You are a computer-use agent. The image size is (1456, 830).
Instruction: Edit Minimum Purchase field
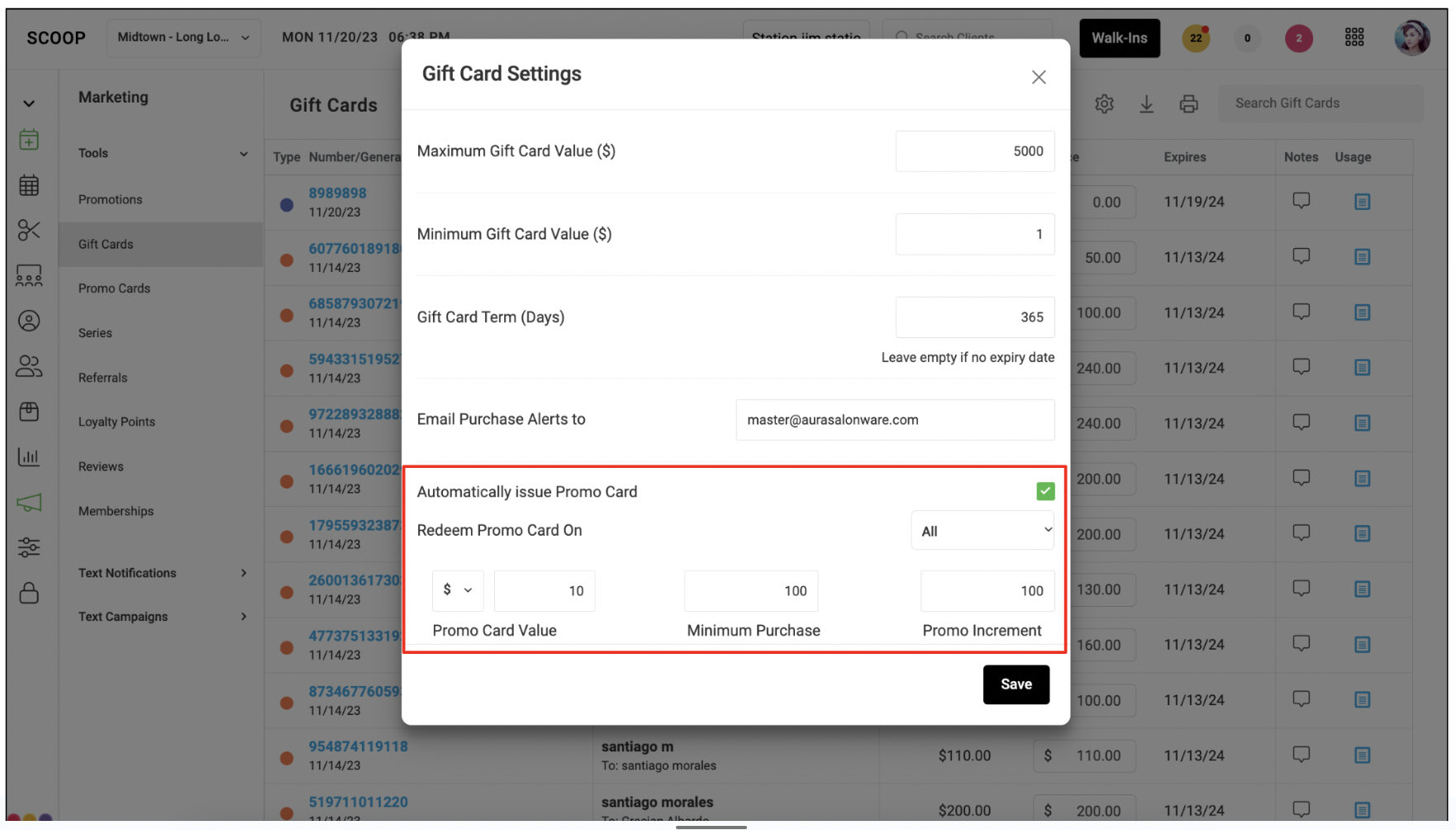(x=751, y=590)
